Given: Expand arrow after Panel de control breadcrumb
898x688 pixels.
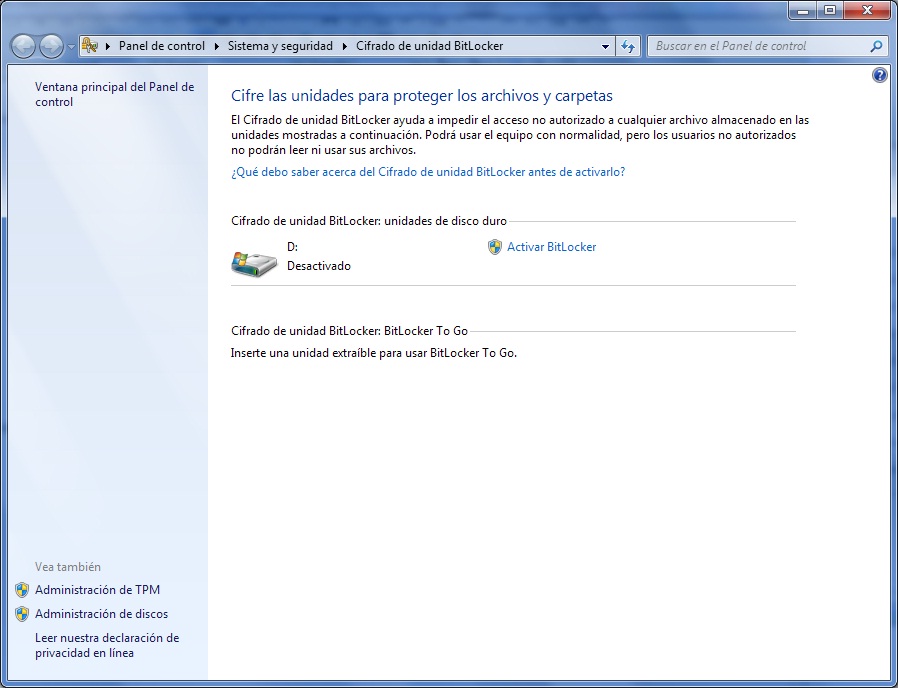Looking at the screenshot, I should (x=216, y=46).
